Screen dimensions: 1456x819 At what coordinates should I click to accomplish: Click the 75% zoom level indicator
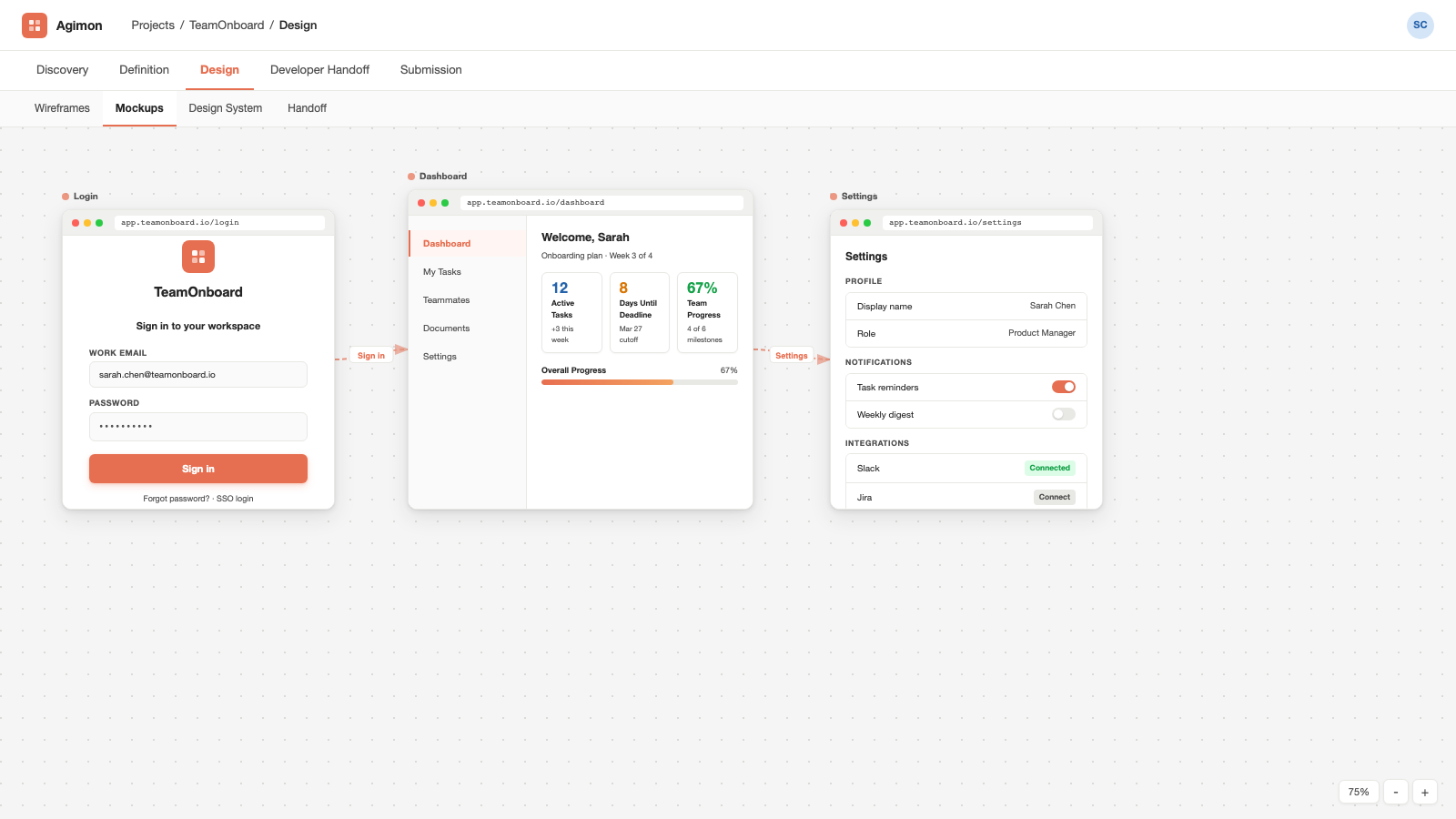click(1359, 792)
